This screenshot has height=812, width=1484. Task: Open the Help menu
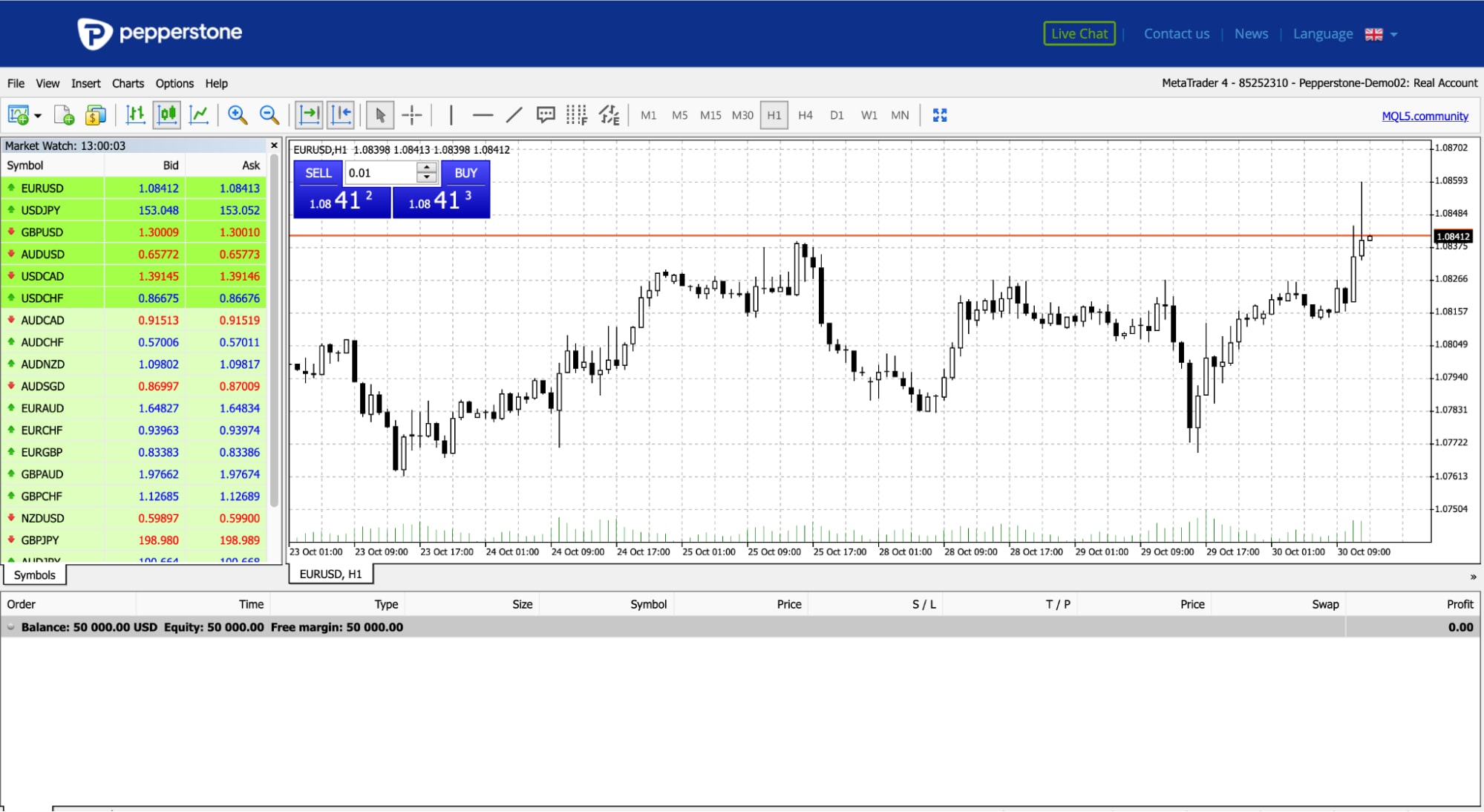[x=217, y=83]
